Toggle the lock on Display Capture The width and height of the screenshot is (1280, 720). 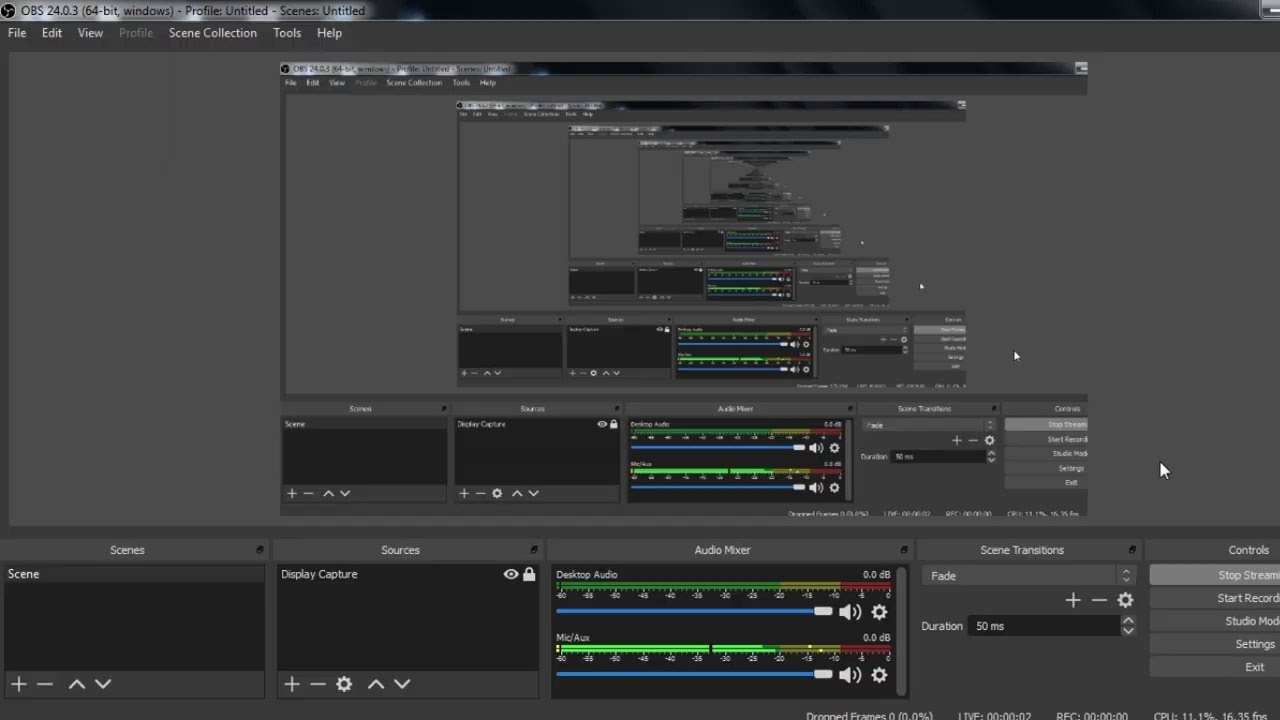[x=529, y=574]
